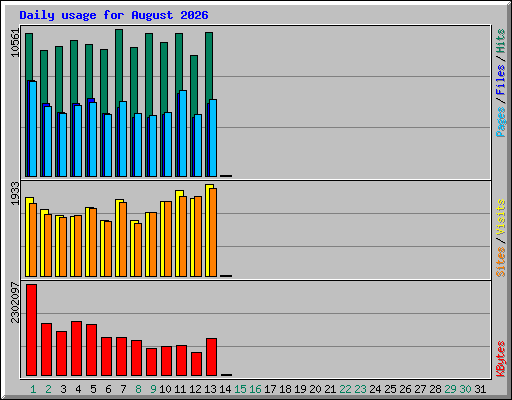Click the red KBytes bar for day 13
Screen dimensions: 512x400
point(212,357)
